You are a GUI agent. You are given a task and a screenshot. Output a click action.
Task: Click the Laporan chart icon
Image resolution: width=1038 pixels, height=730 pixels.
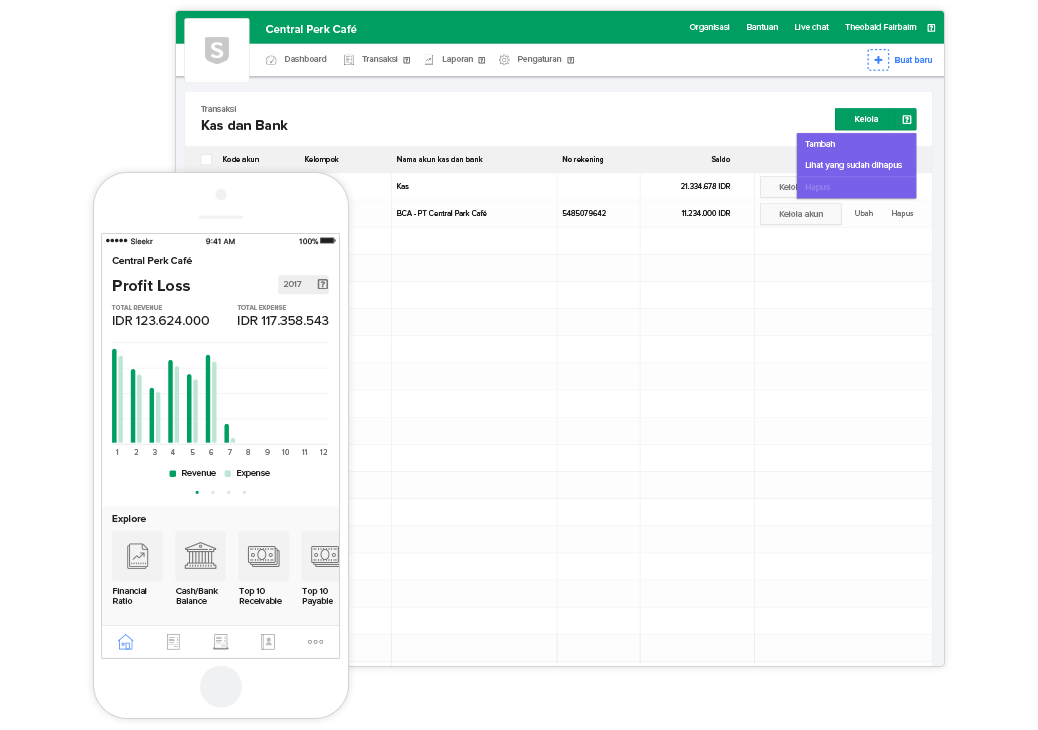pyautogui.click(x=429, y=60)
